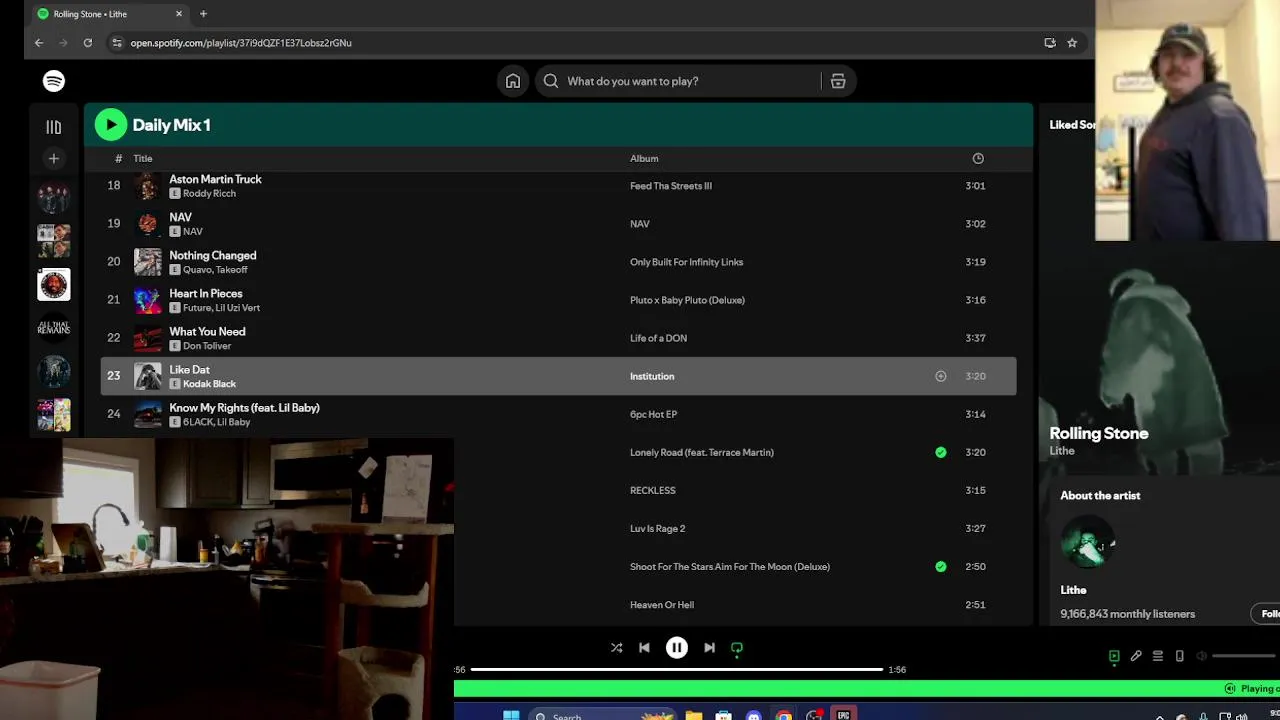Open Microsoft Store from taskbar
This screenshot has height=720, width=1280.
(723, 715)
